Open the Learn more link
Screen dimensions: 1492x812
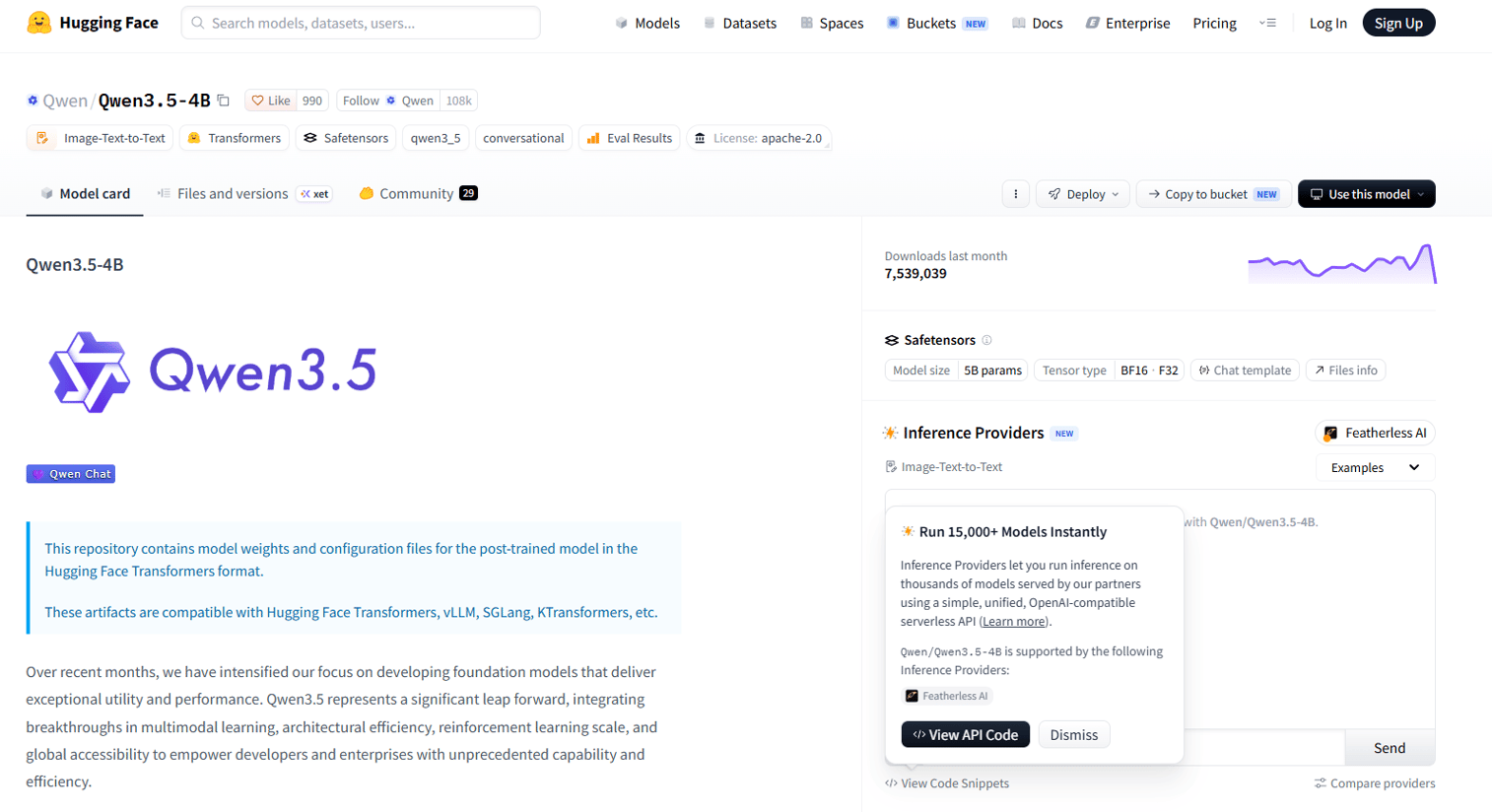(1014, 622)
